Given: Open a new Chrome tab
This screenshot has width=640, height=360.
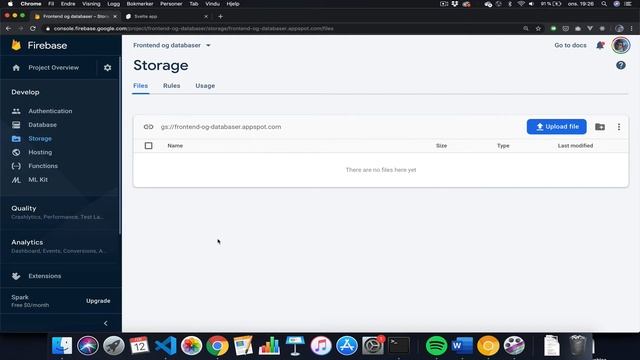Looking at the screenshot, I should pos(220,17).
